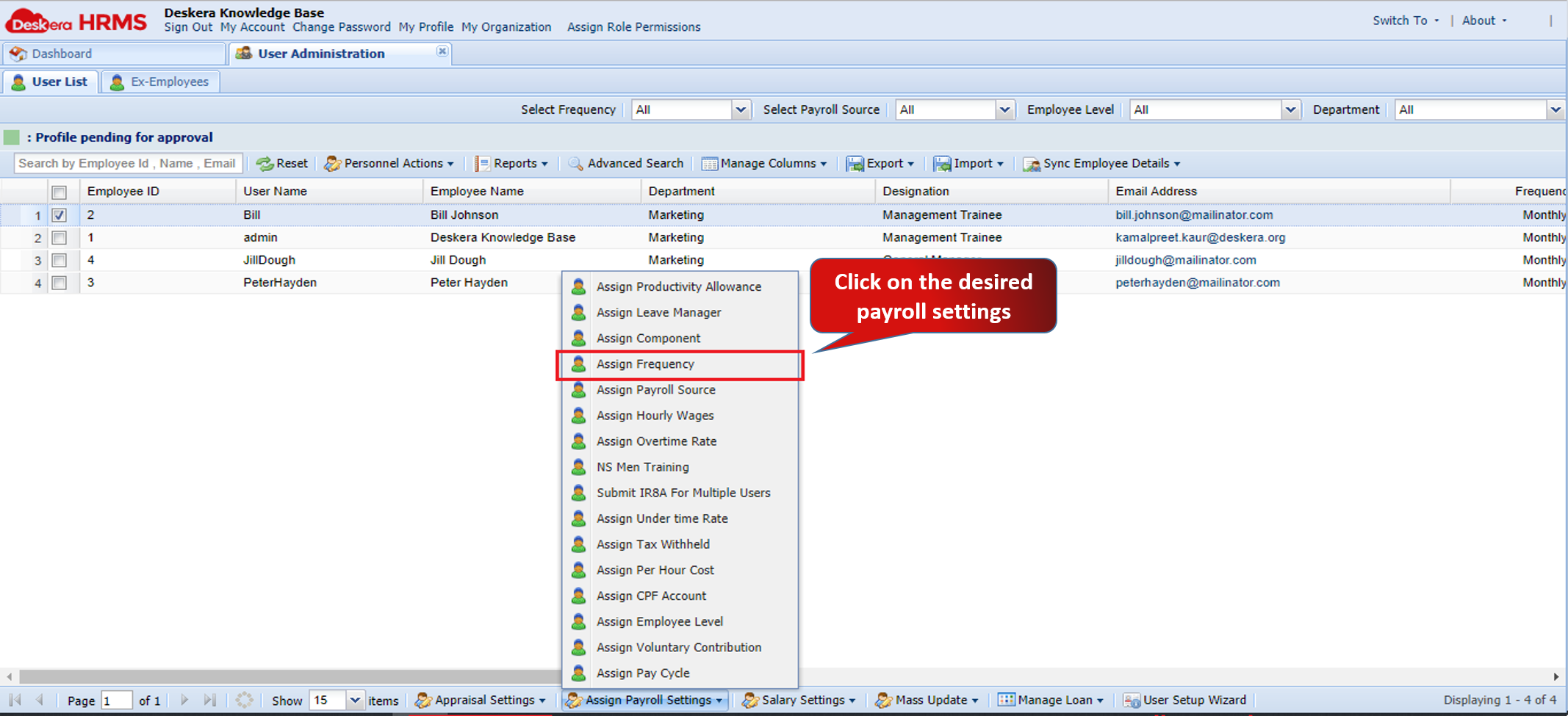Viewport: 1568px width, 716px height.
Task: Choose Assign Frequency from the menu
Action: click(645, 364)
